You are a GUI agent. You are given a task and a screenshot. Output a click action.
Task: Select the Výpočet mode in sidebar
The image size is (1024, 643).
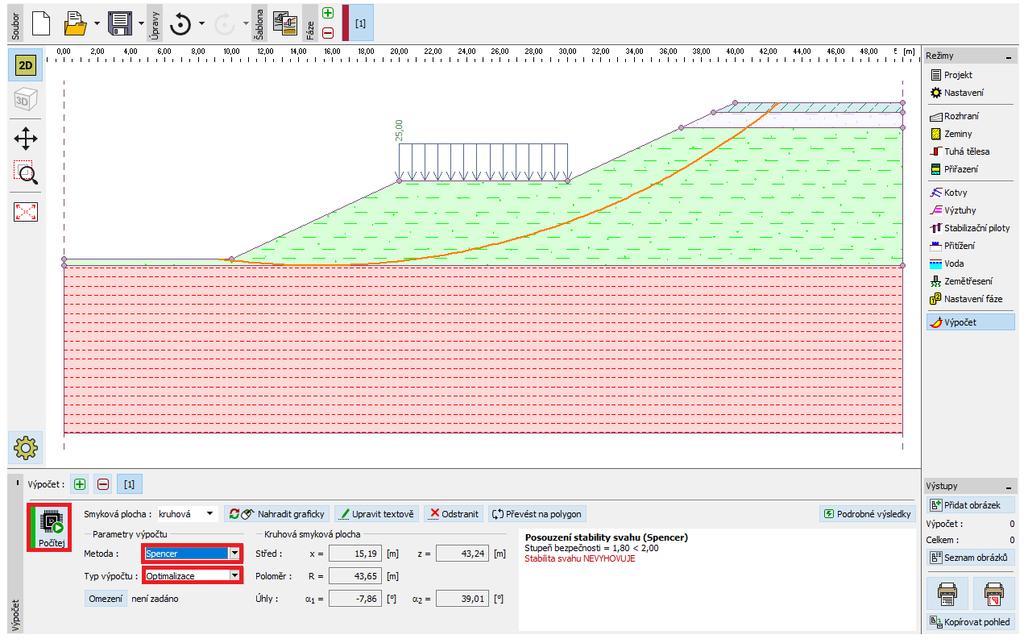pyautogui.click(x=970, y=322)
